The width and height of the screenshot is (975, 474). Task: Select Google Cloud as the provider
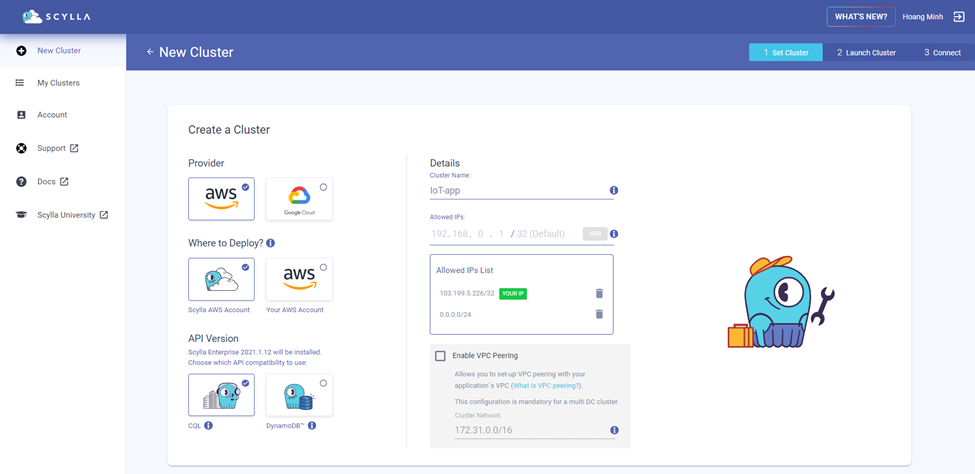click(299, 199)
